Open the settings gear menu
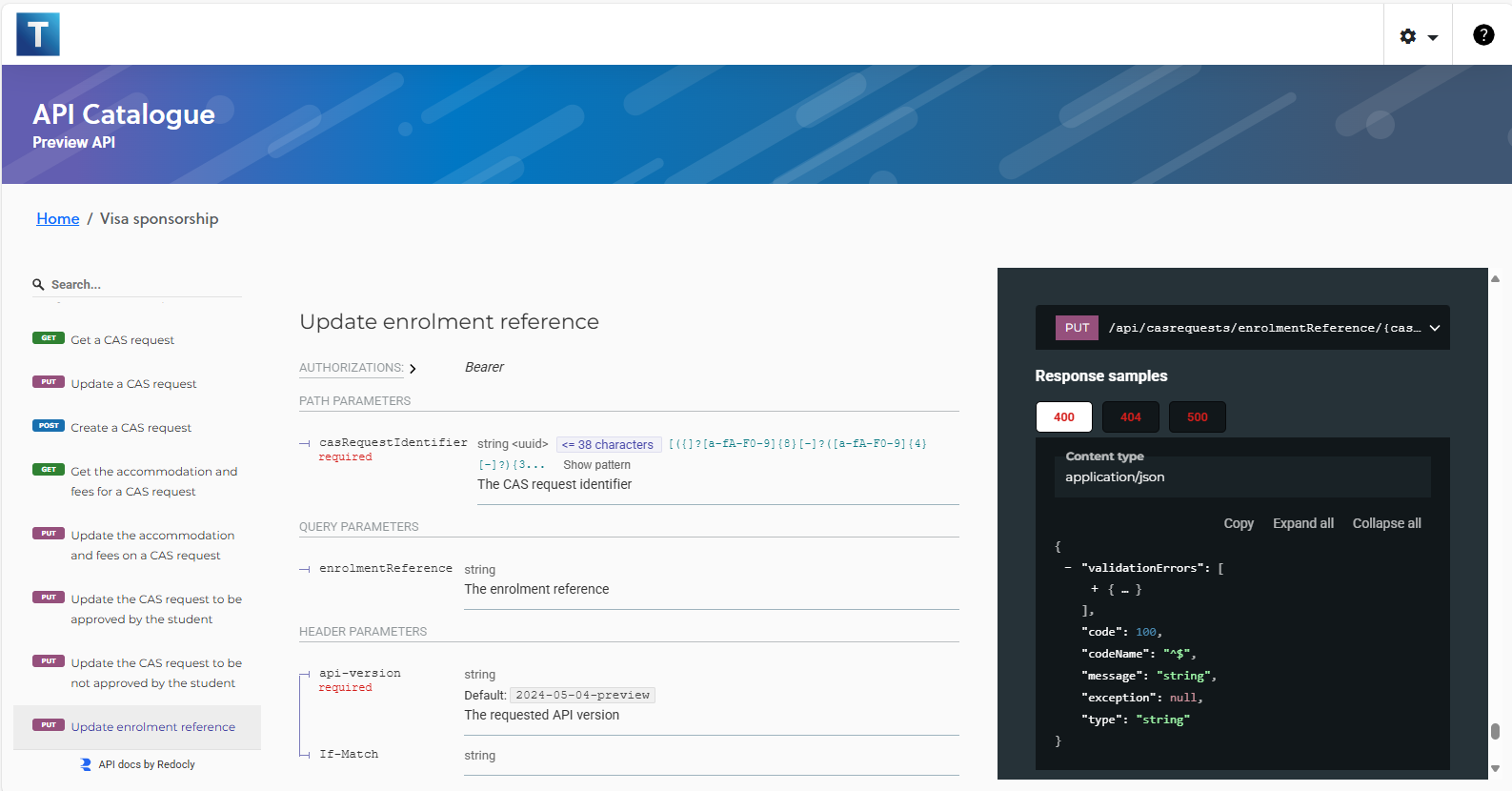This screenshot has width=1512, height=791. coord(1418,36)
